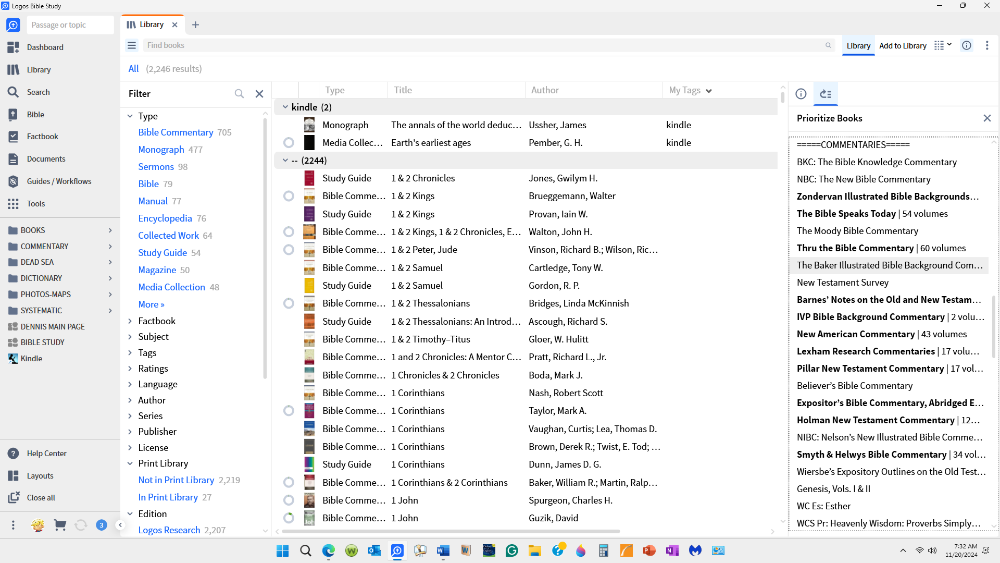Filter by Not in Print Library
The height and width of the screenshot is (563, 1000).
[x=176, y=480]
